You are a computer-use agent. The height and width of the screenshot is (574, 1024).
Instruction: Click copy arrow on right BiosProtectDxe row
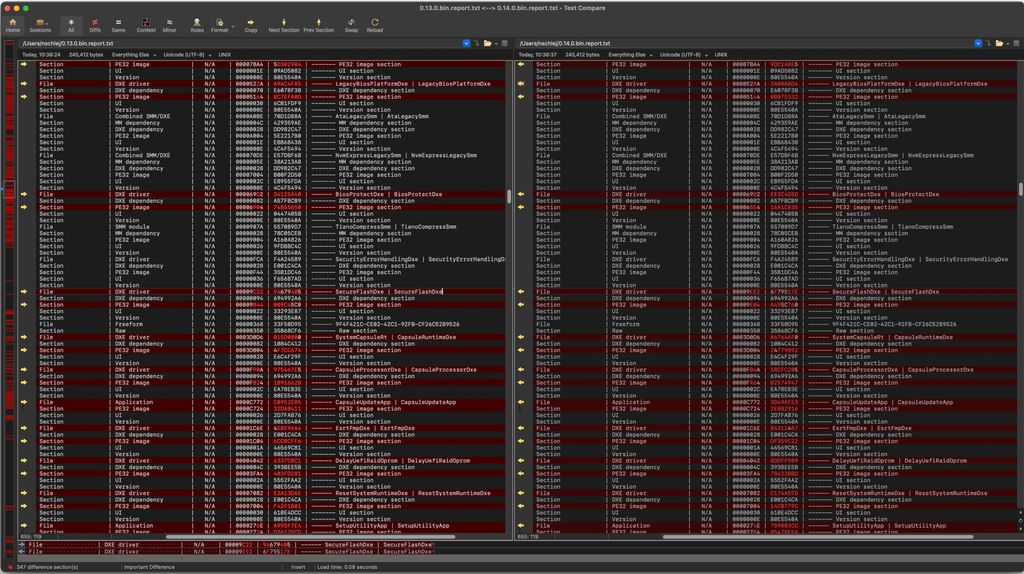pos(521,194)
